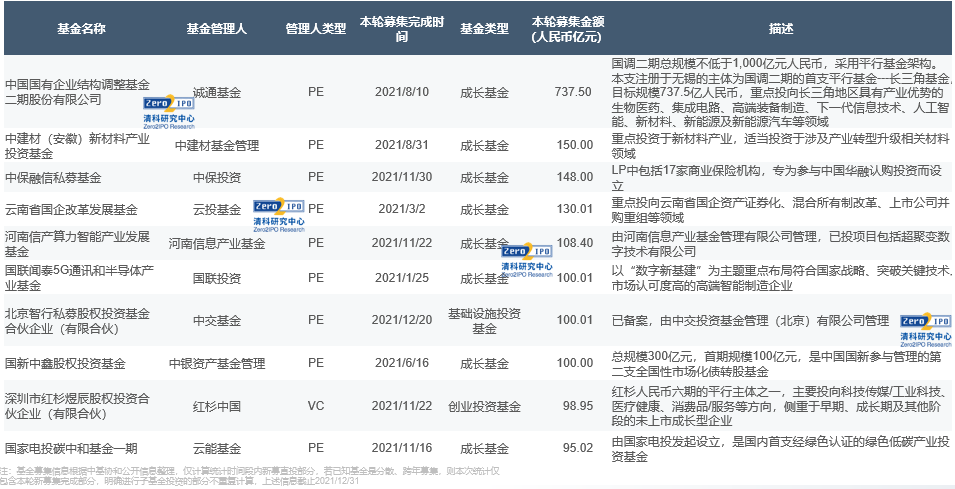Select manager cell 中交基金

click(x=217, y=321)
